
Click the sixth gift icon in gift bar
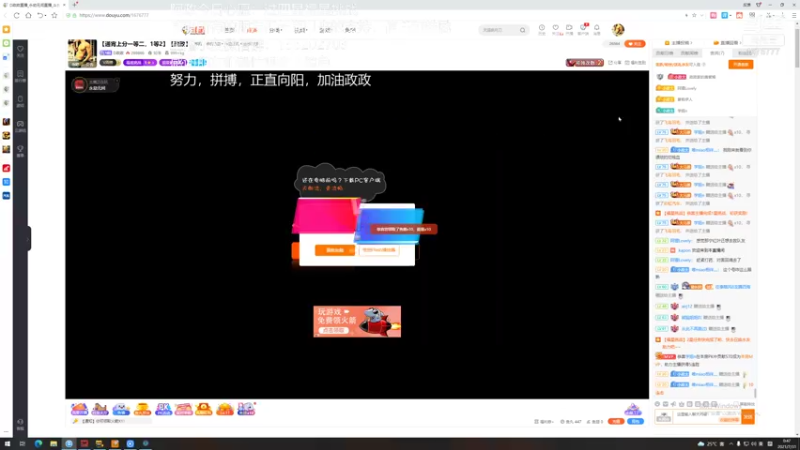pyautogui.click(x=183, y=409)
